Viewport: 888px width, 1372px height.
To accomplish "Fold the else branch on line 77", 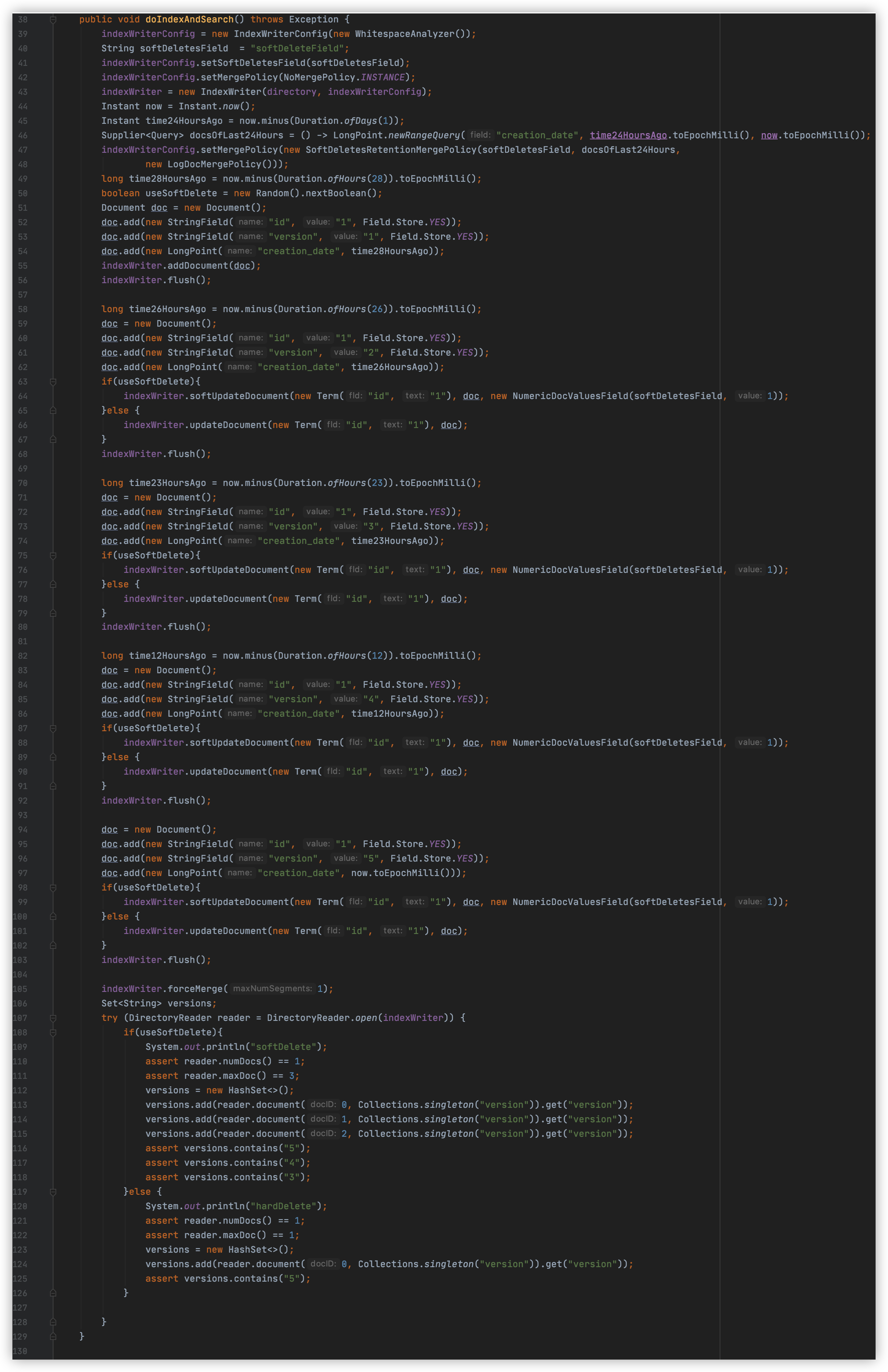I will [53, 584].
